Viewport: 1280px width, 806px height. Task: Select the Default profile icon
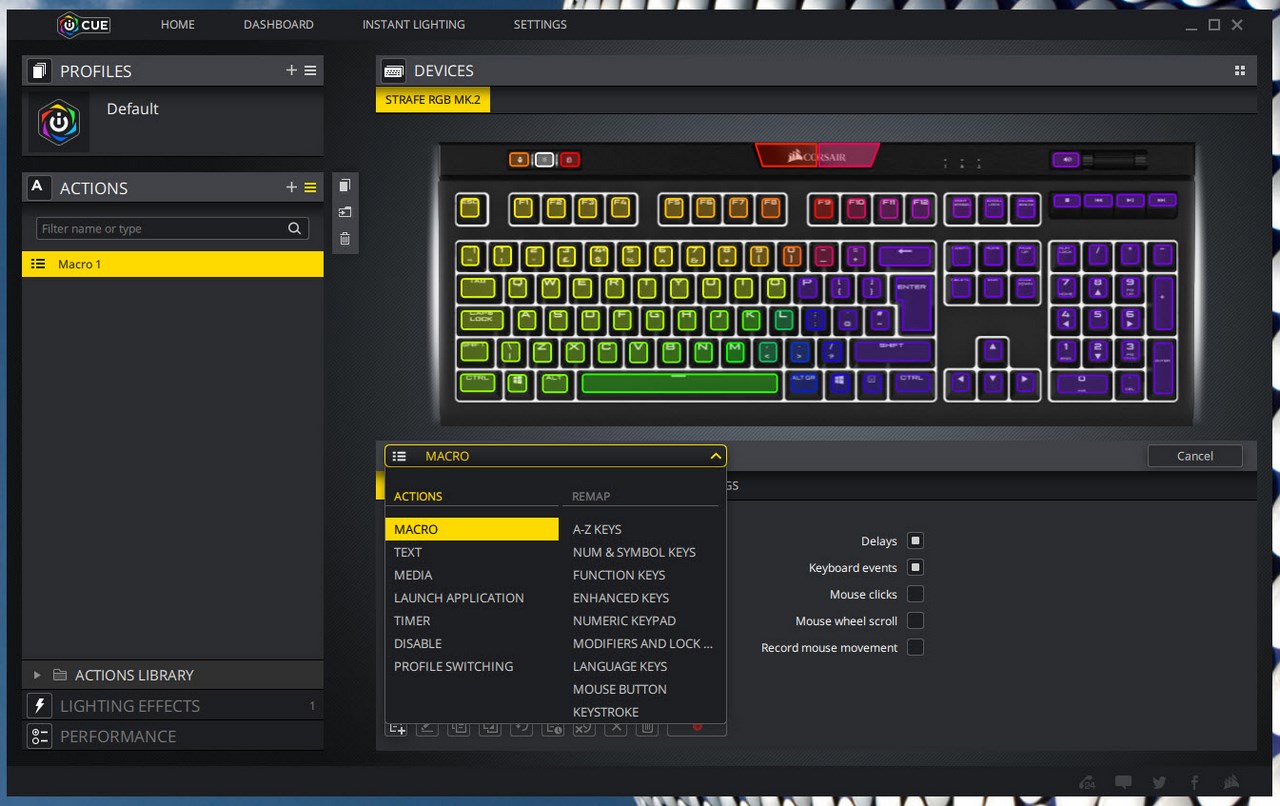(x=59, y=122)
